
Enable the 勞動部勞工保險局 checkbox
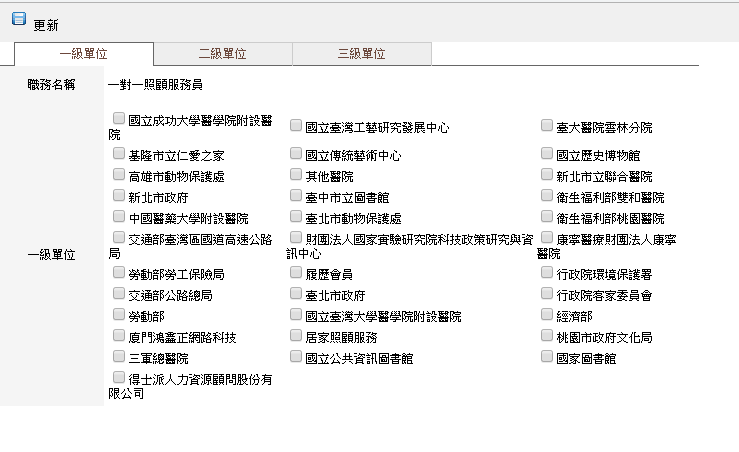120,273
